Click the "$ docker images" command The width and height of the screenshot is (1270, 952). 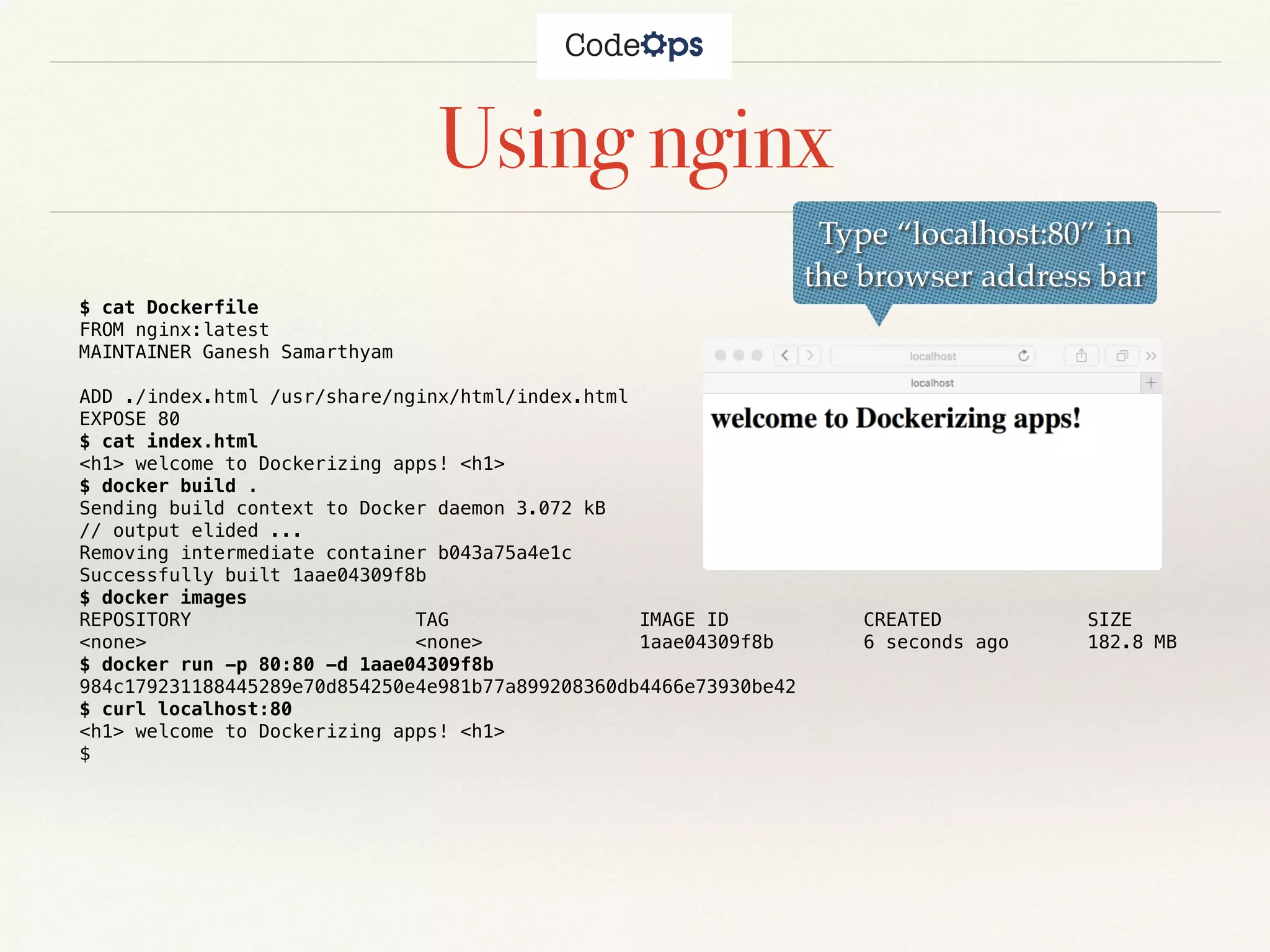pos(163,597)
